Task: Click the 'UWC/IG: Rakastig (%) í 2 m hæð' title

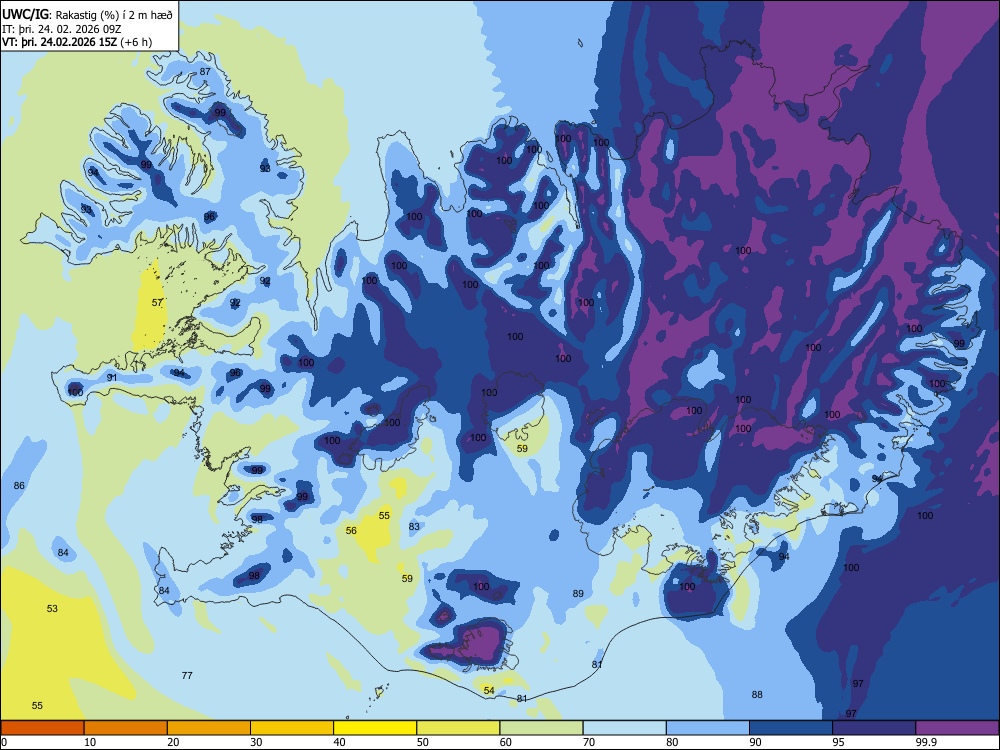Action: (87, 15)
